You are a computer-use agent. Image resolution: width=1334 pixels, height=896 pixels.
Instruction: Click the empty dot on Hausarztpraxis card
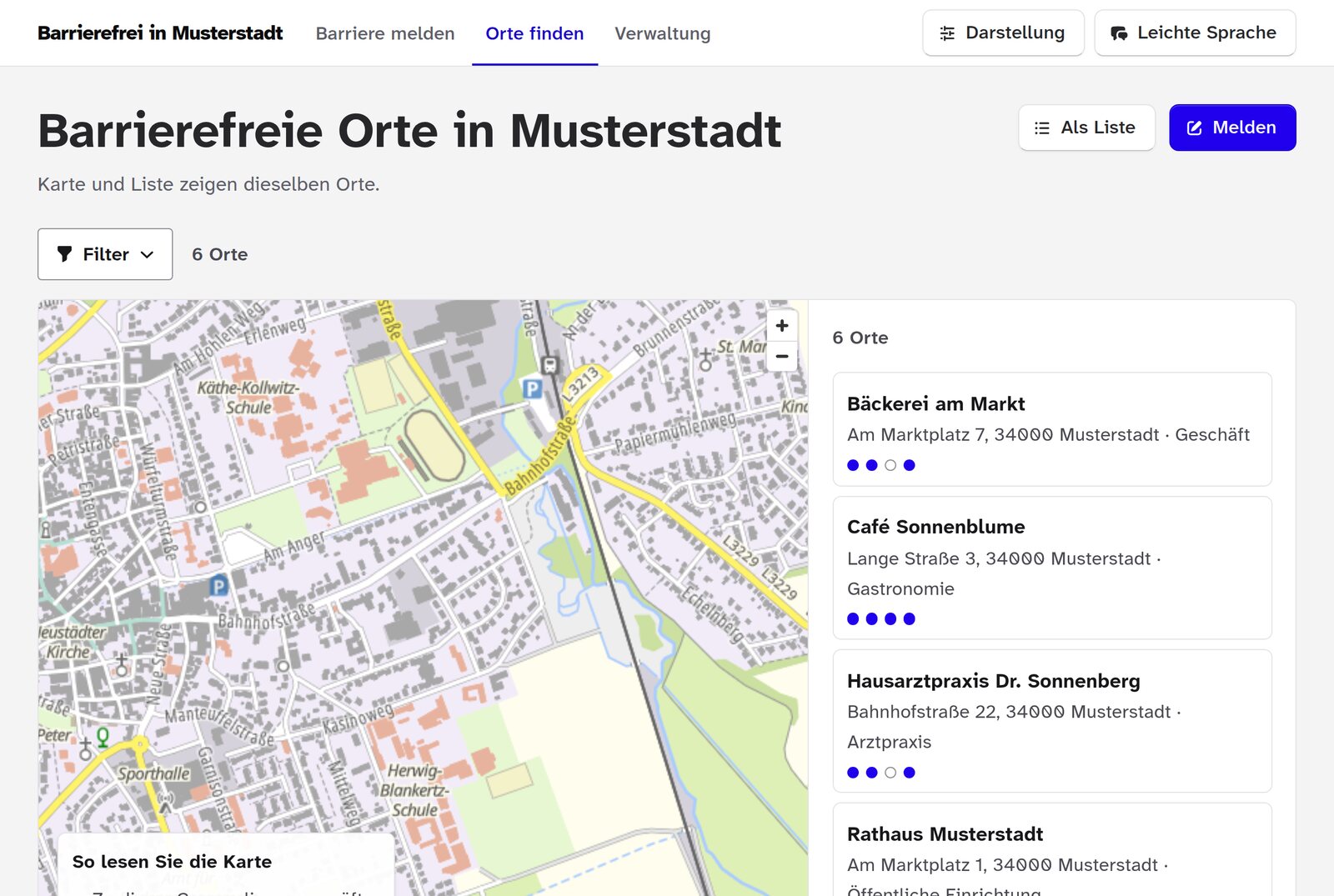(890, 773)
